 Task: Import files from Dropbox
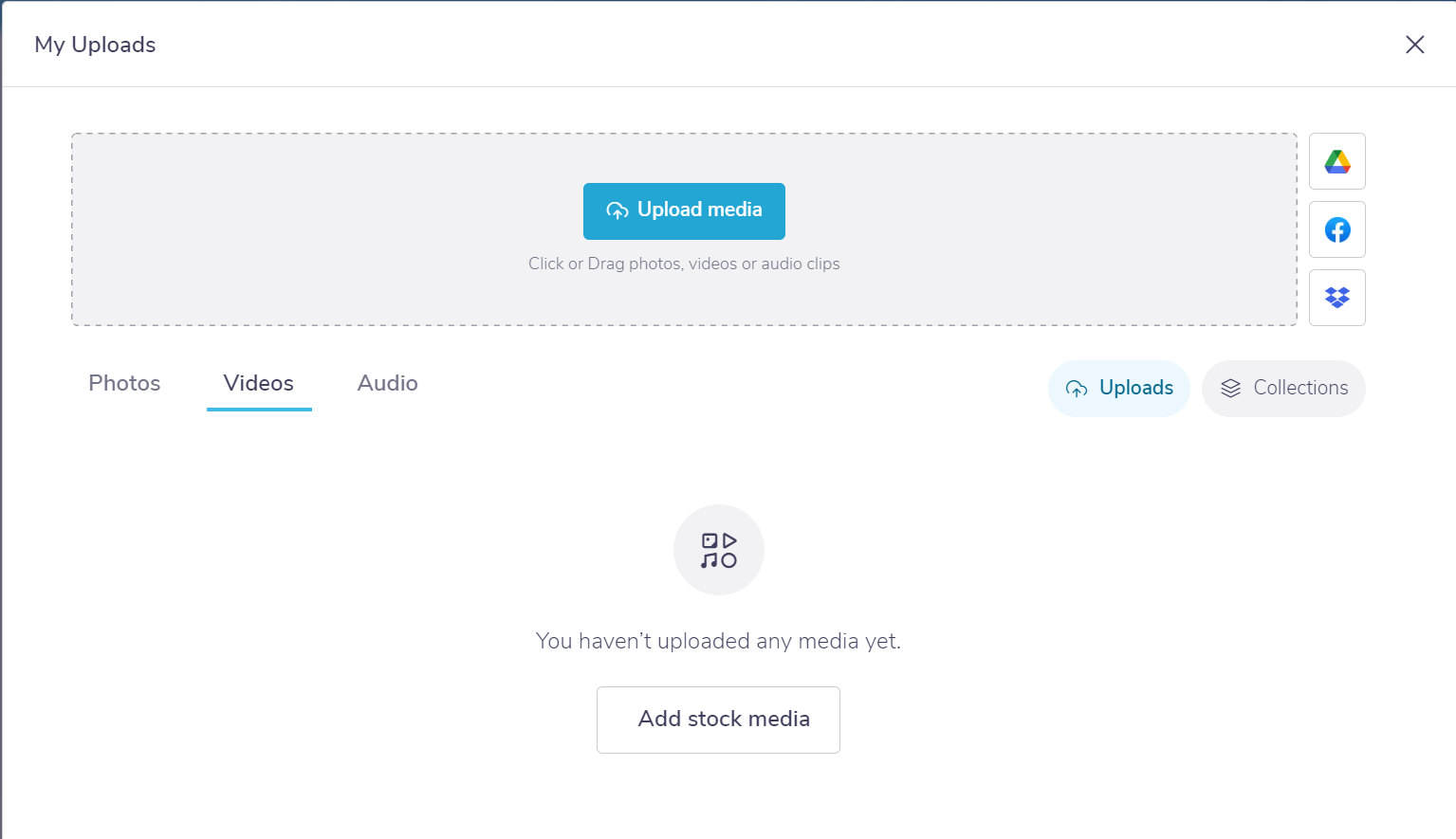coord(1336,297)
